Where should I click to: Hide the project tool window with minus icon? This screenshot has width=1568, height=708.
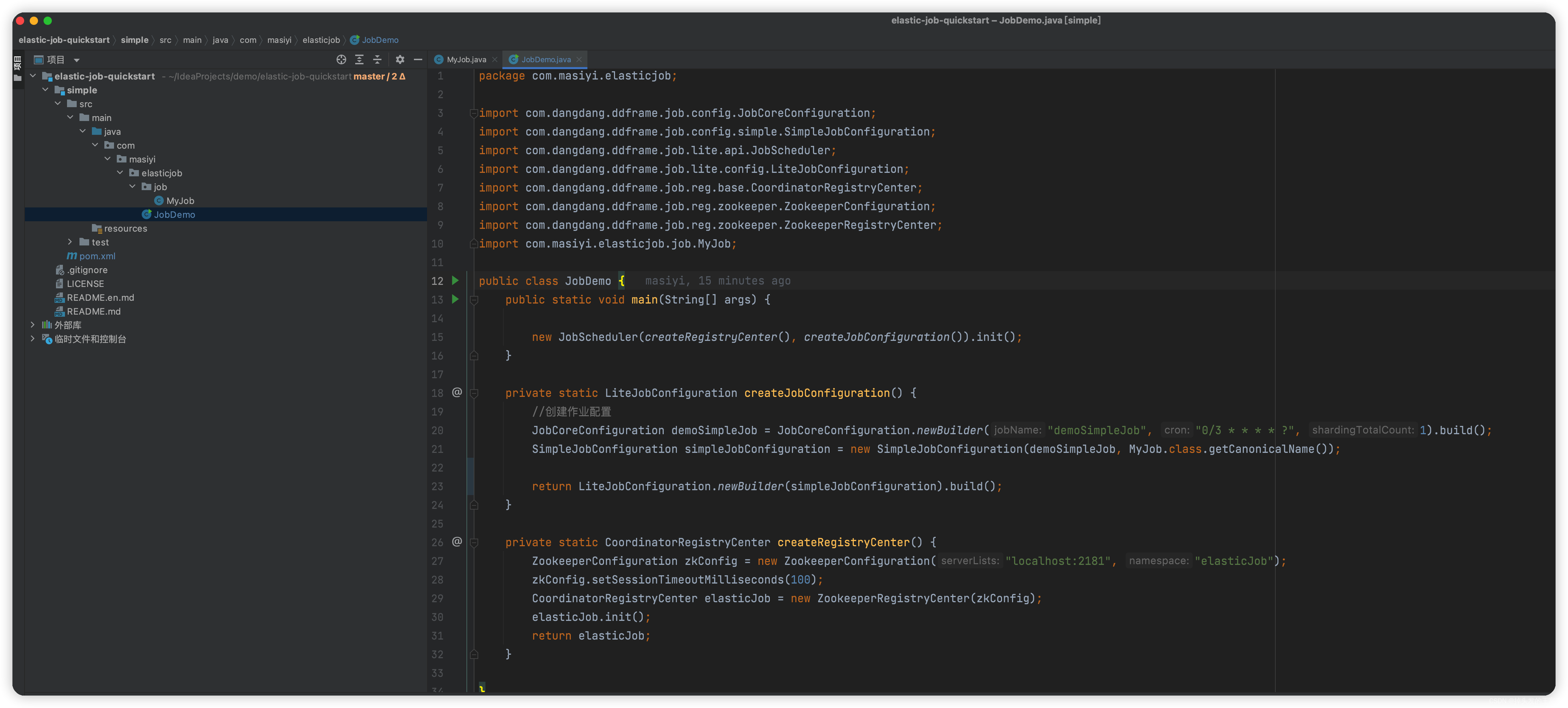pyautogui.click(x=418, y=60)
